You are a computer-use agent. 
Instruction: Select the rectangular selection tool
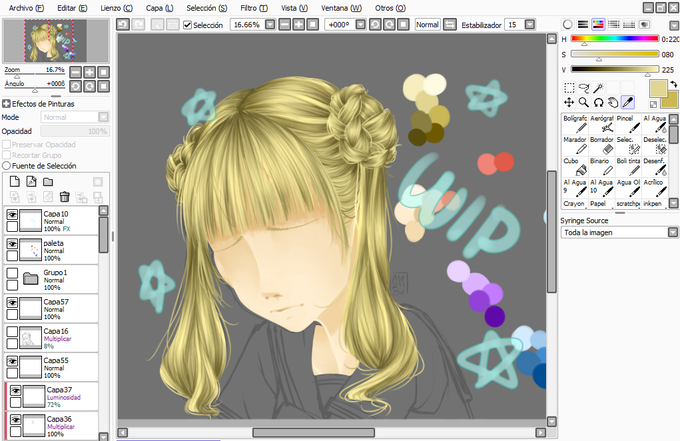pyautogui.click(x=569, y=88)
